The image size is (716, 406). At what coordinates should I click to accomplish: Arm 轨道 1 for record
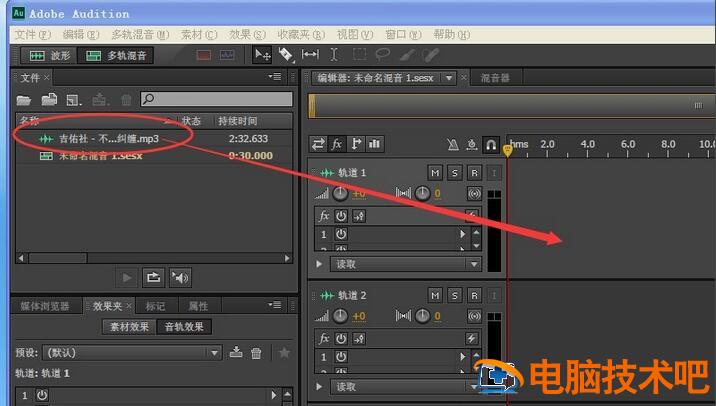[x=474, y=173]
